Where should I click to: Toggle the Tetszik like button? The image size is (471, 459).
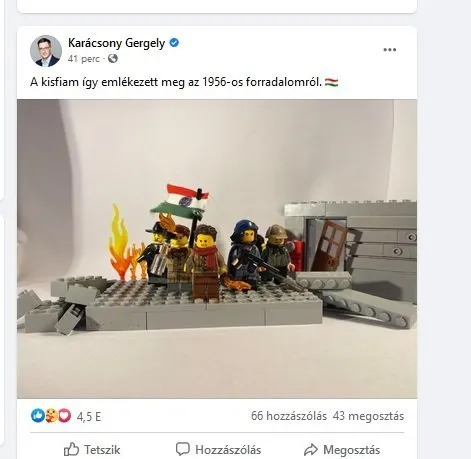click(x=92, y=450)
